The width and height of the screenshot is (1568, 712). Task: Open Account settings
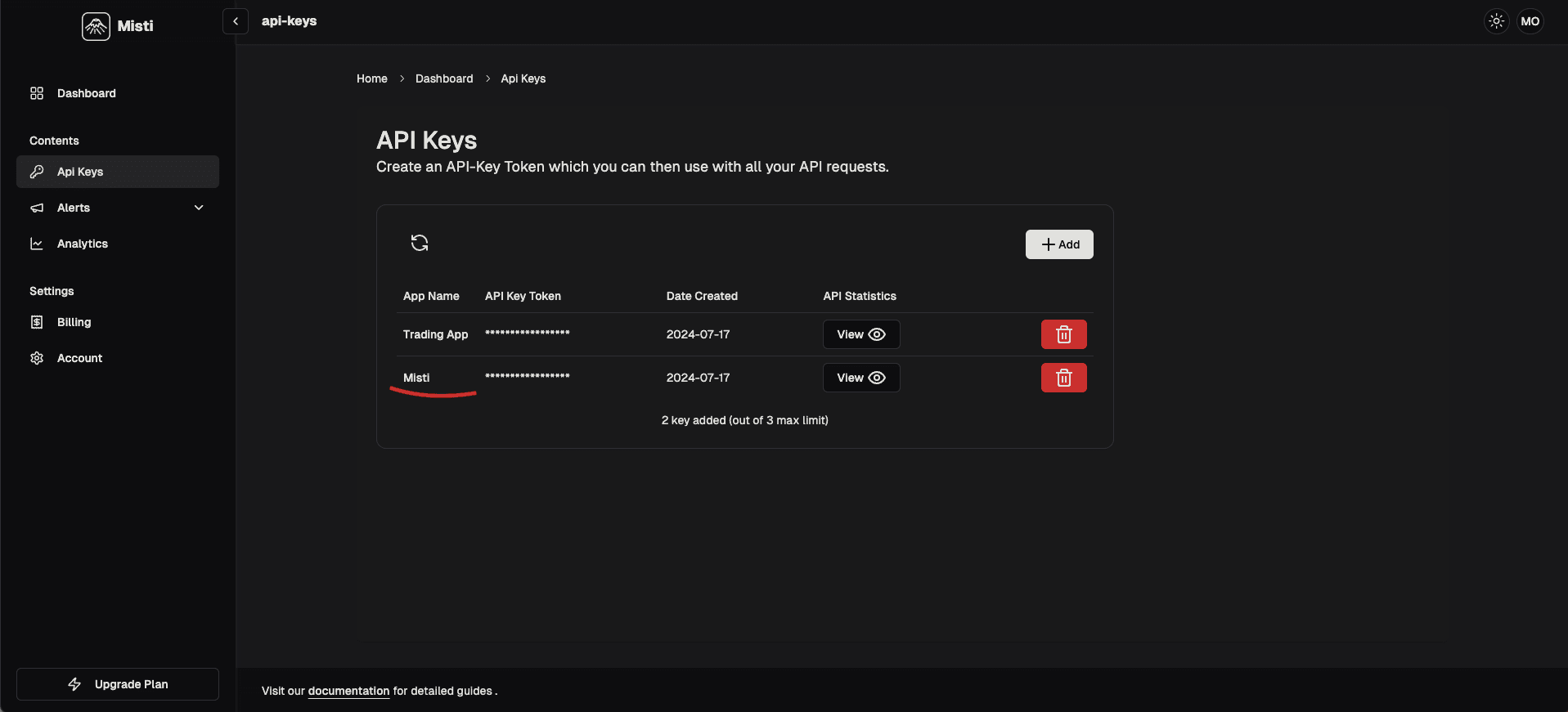79,358
